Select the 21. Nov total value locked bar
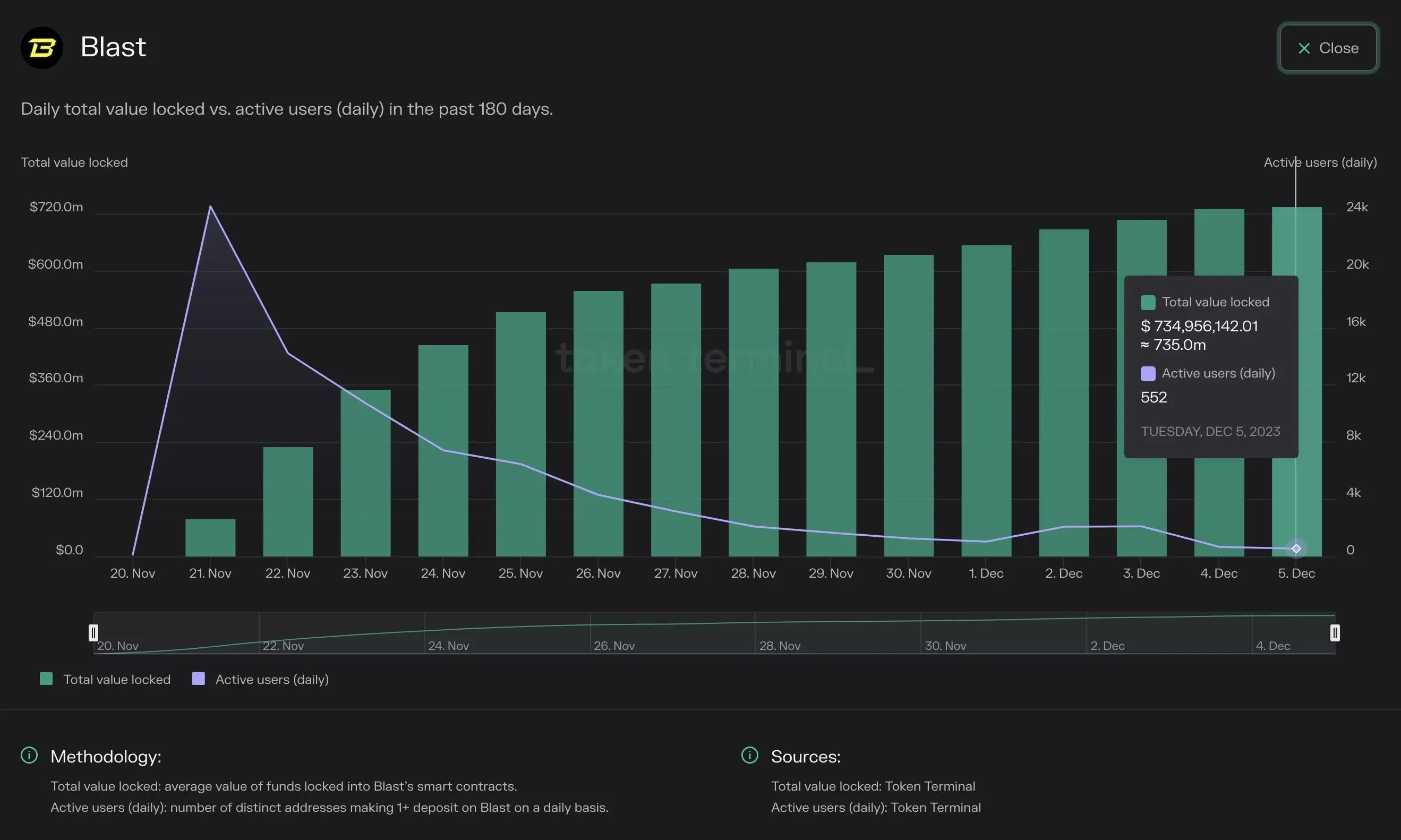Screen dimensions: 1401x840 point(210,538)
